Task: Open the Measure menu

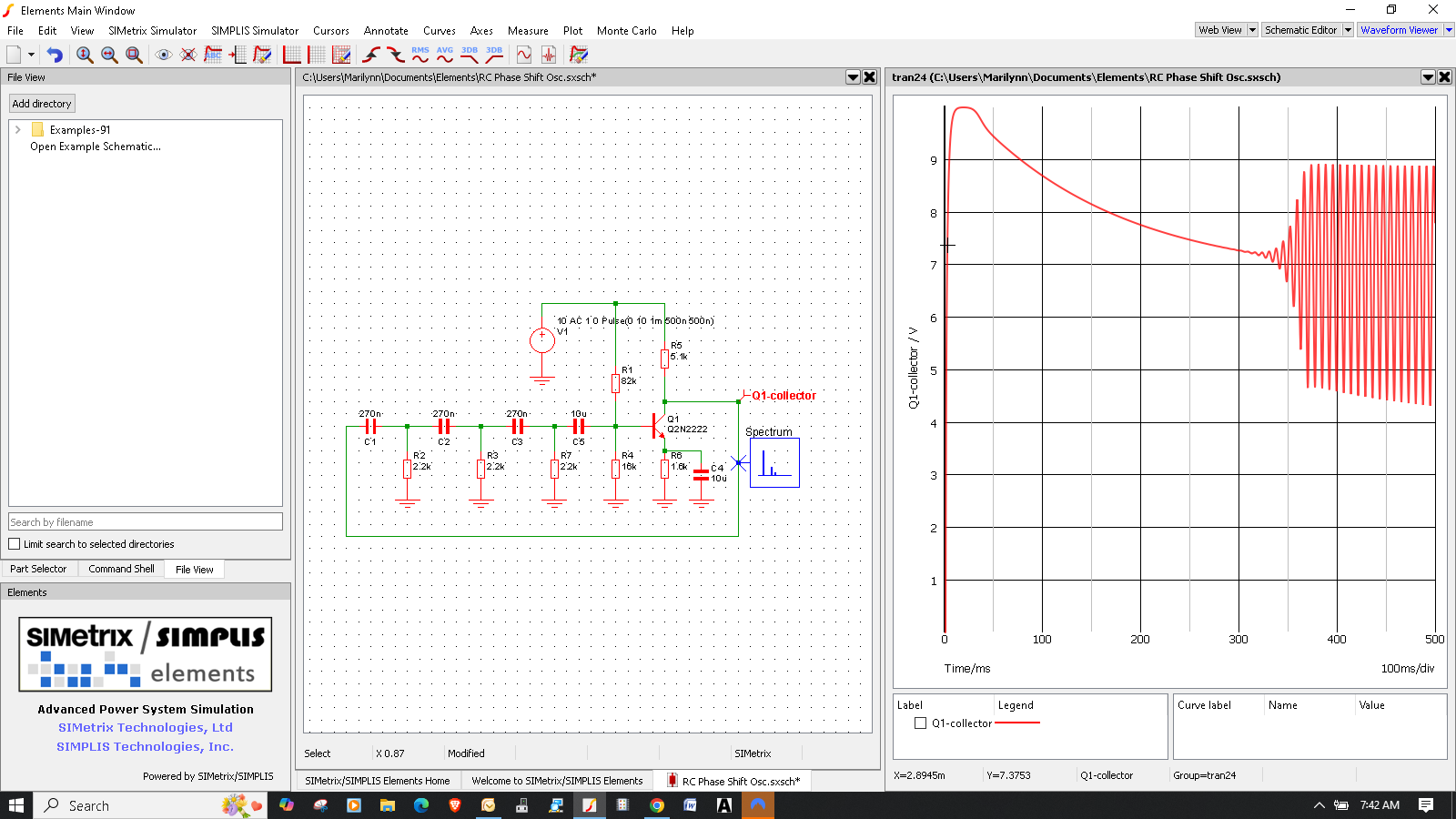Action: [x=528, y=31]
